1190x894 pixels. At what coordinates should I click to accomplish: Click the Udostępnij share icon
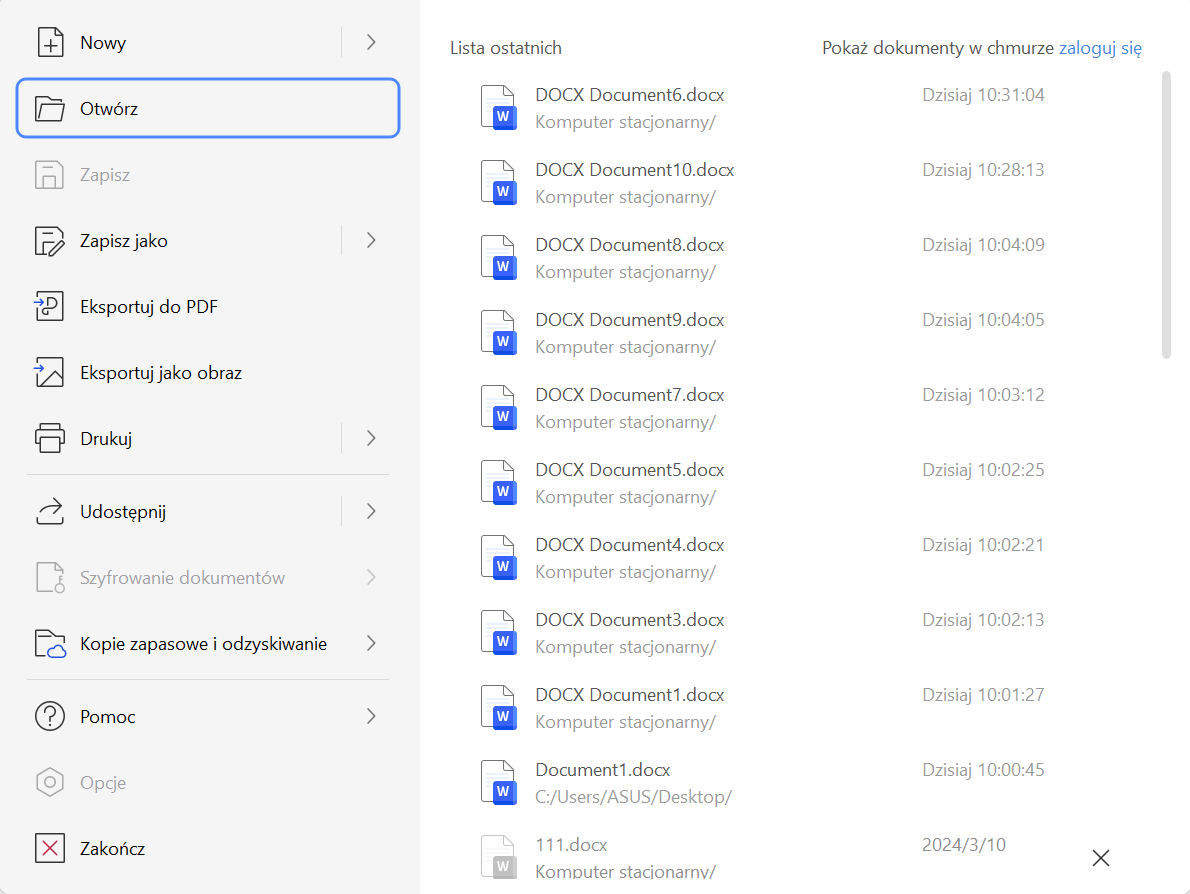tap(50, 510)
